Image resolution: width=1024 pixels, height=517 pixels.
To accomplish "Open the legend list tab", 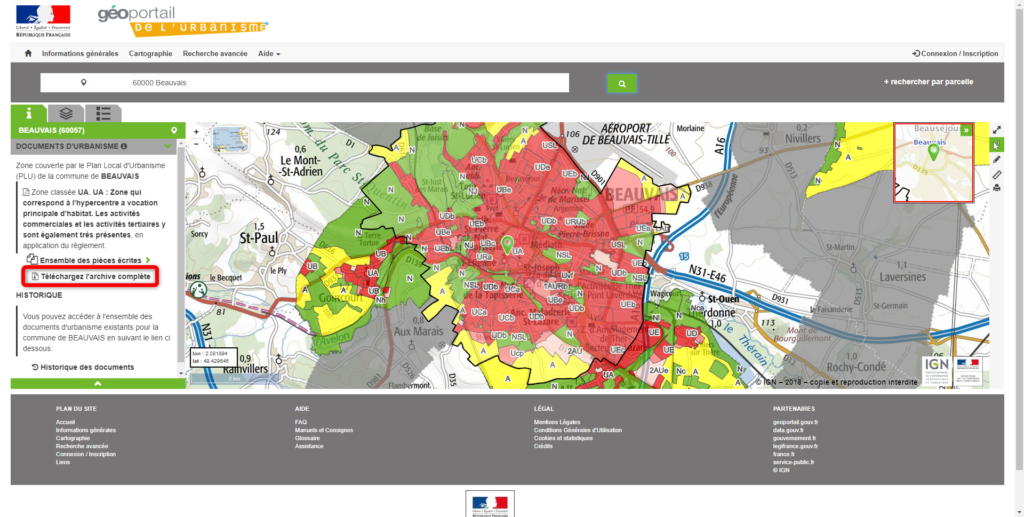I will [x=103, y=114].
